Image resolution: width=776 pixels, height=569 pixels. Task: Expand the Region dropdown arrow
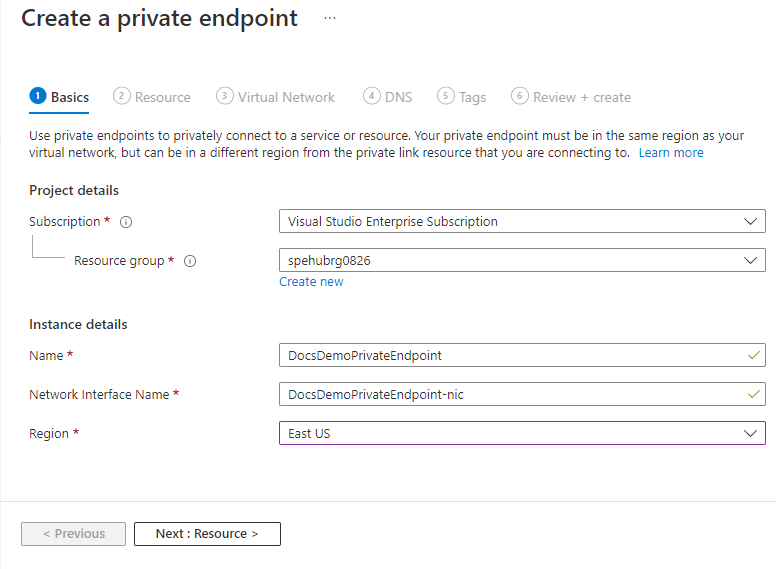tap(751, 433)
